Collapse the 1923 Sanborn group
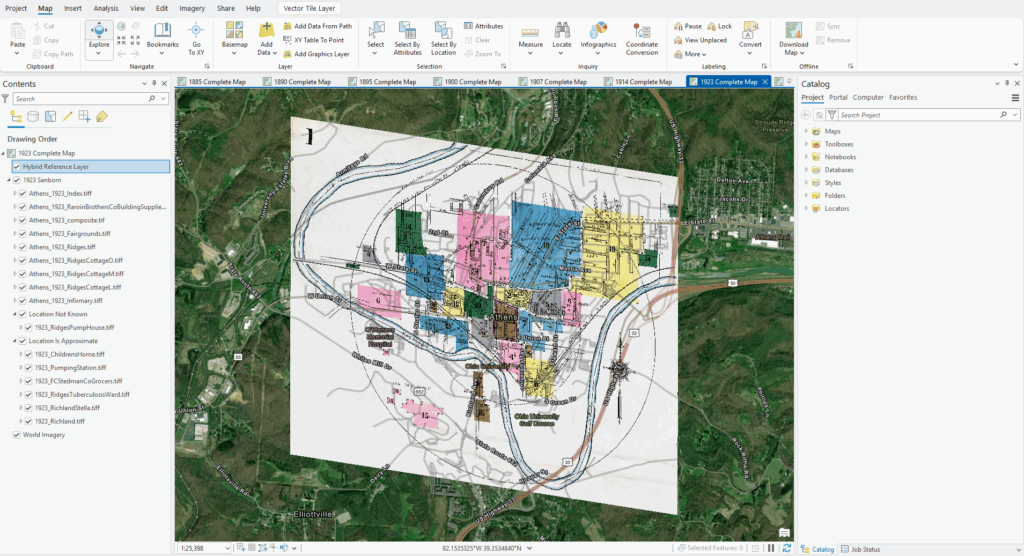The height and width of the screenshot is (556, 1024). (x=9, y=180)
